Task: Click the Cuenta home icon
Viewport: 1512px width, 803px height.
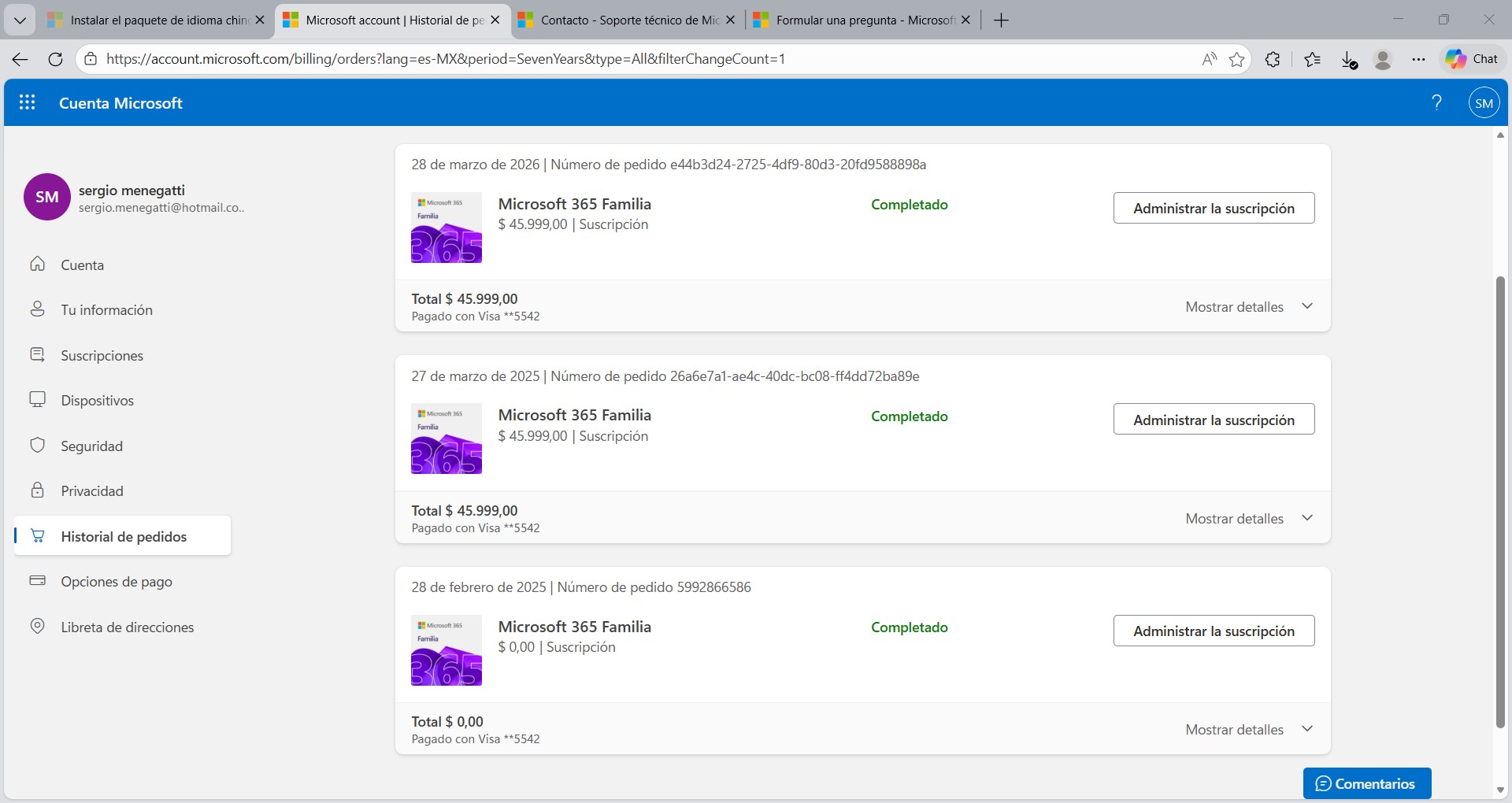Action: 37,264
